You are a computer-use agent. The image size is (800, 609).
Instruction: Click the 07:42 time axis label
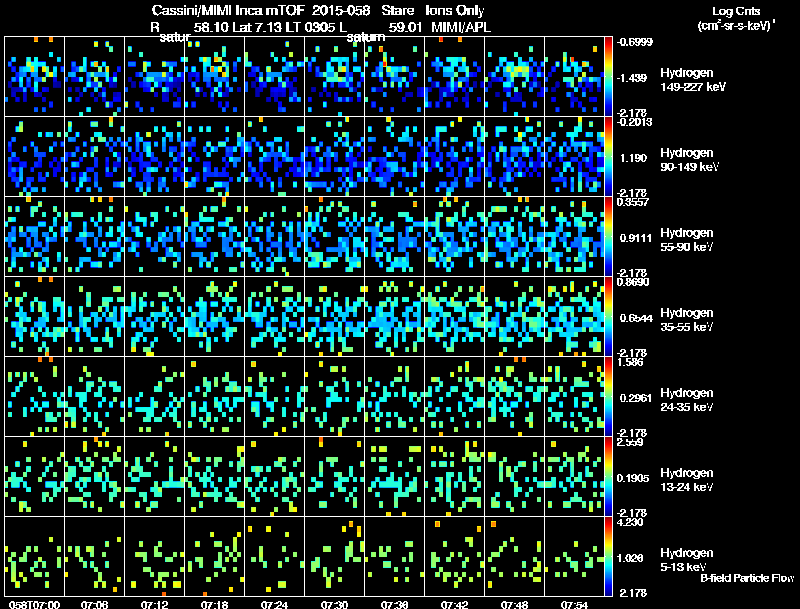pyautogui.click(x=454, y=605)
